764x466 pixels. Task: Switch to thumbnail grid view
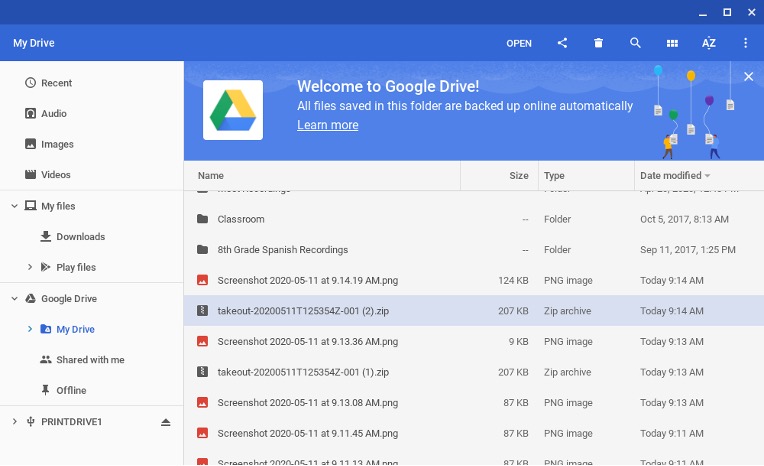point(672,43)
